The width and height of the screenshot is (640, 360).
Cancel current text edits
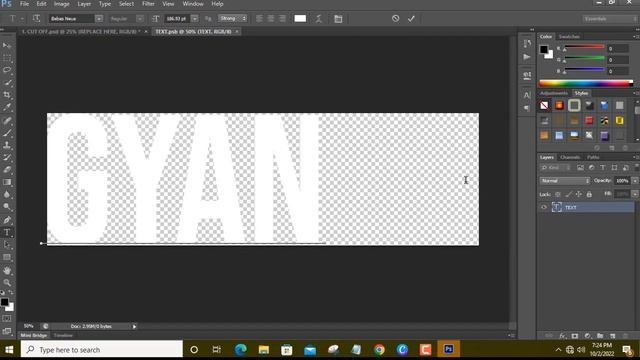pos(396,18)
